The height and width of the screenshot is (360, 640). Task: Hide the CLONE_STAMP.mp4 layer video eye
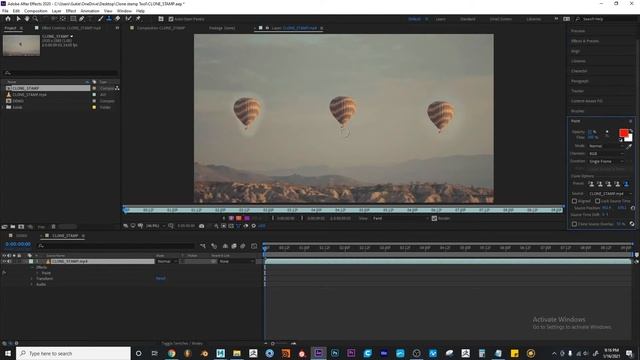tap(4, 261)
